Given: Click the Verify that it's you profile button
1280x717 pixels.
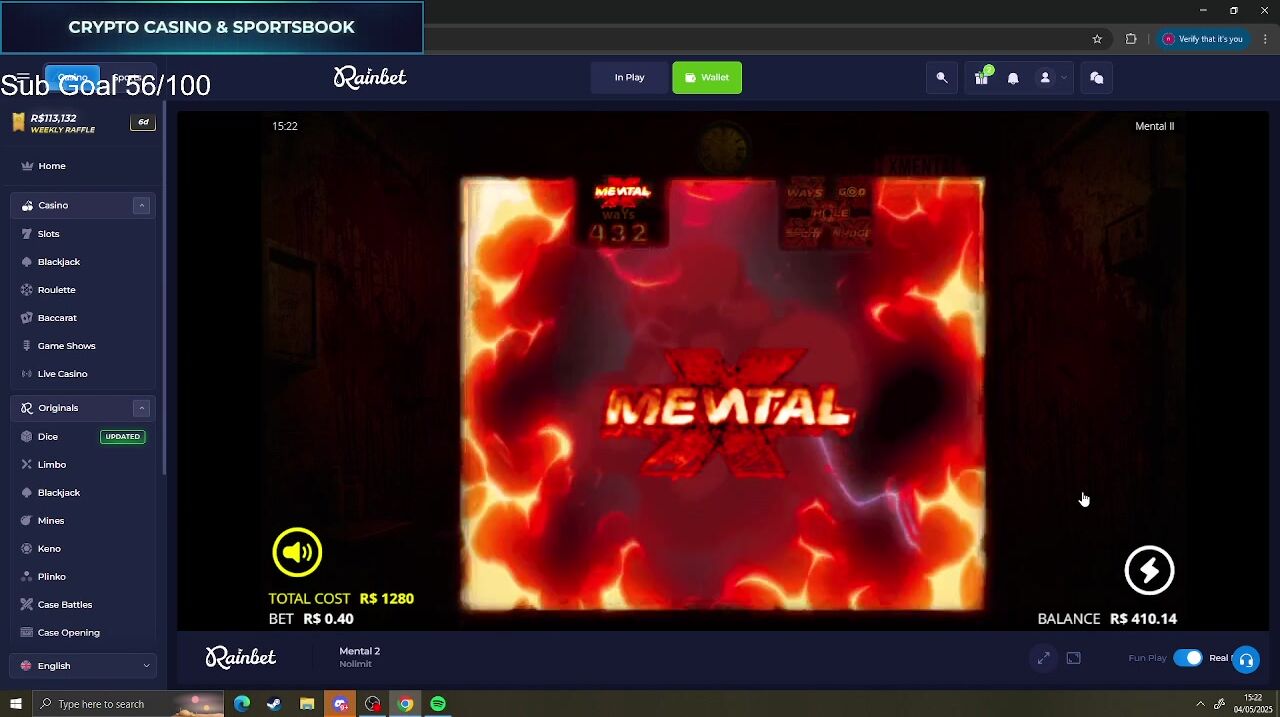Looking at the screenshot, I should 1203,39.
